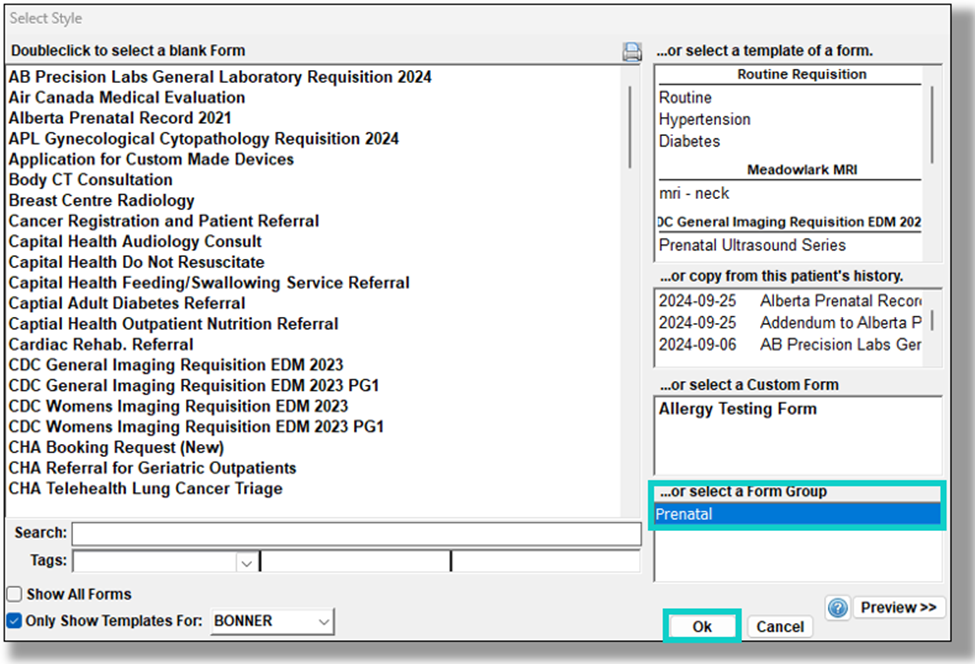This screenshot has height=664, width=975.
Task: Select the Routine template
Action: [x=685, y=98]
